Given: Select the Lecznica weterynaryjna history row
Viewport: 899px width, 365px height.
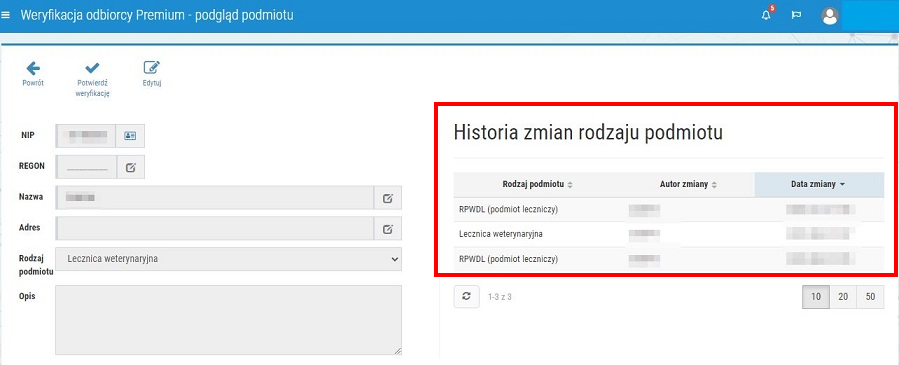Looking at the screenshot, I should (x=669, y=234).
